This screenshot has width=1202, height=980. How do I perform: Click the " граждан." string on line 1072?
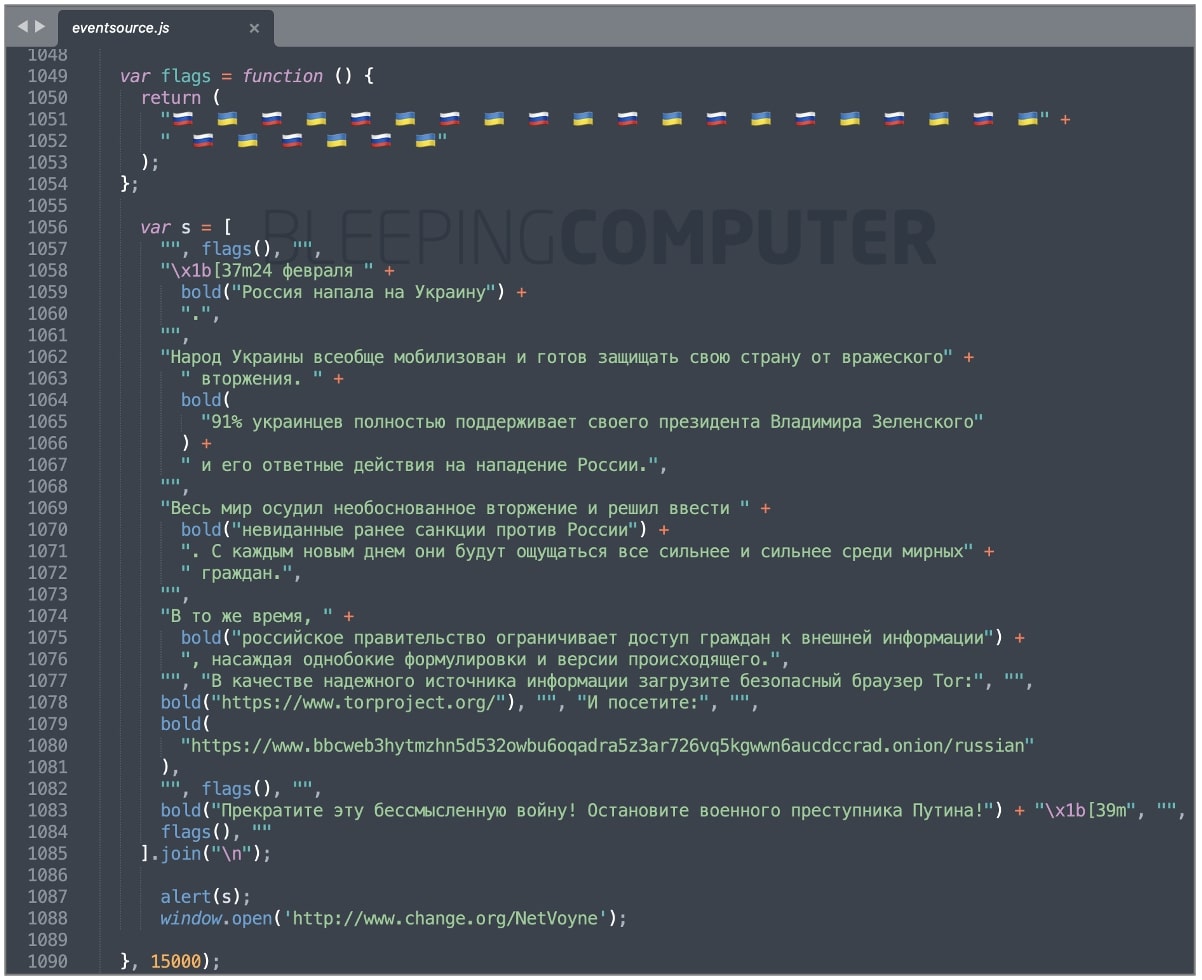tap(237, 573)
